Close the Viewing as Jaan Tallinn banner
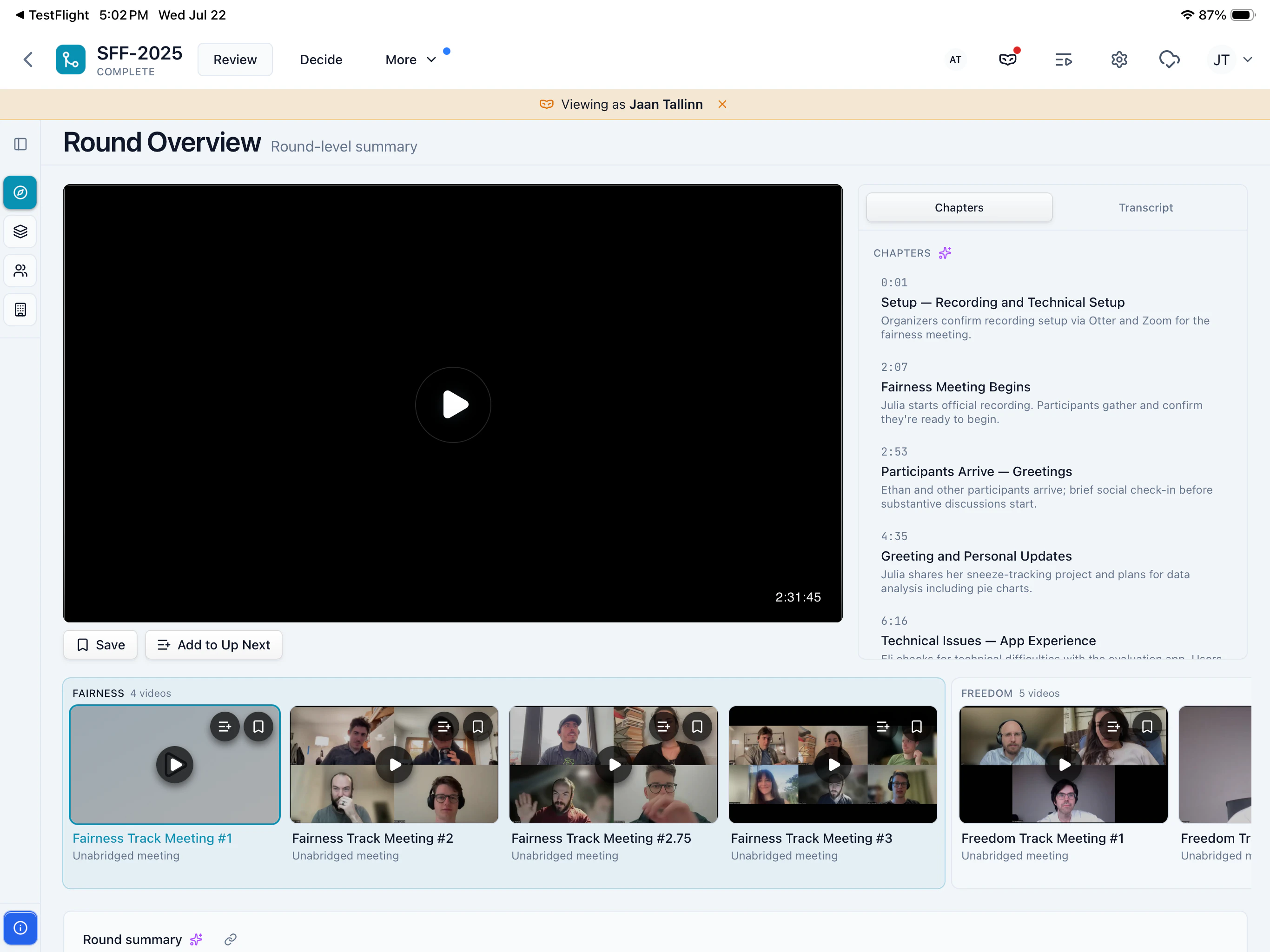The image size is (1270, 952). pos(722,104)
